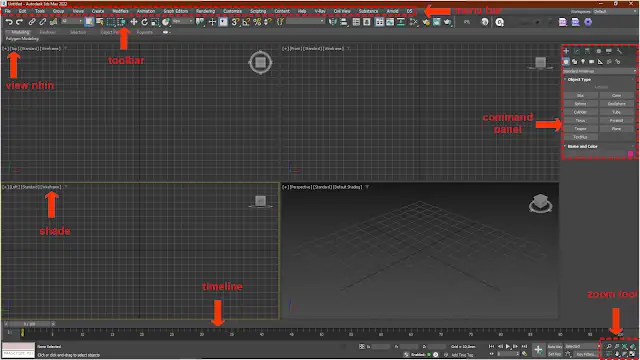The height and width of the screenshot is (360, 640).
Task: Click the Torus primitive button
Action: pos(580,120)
